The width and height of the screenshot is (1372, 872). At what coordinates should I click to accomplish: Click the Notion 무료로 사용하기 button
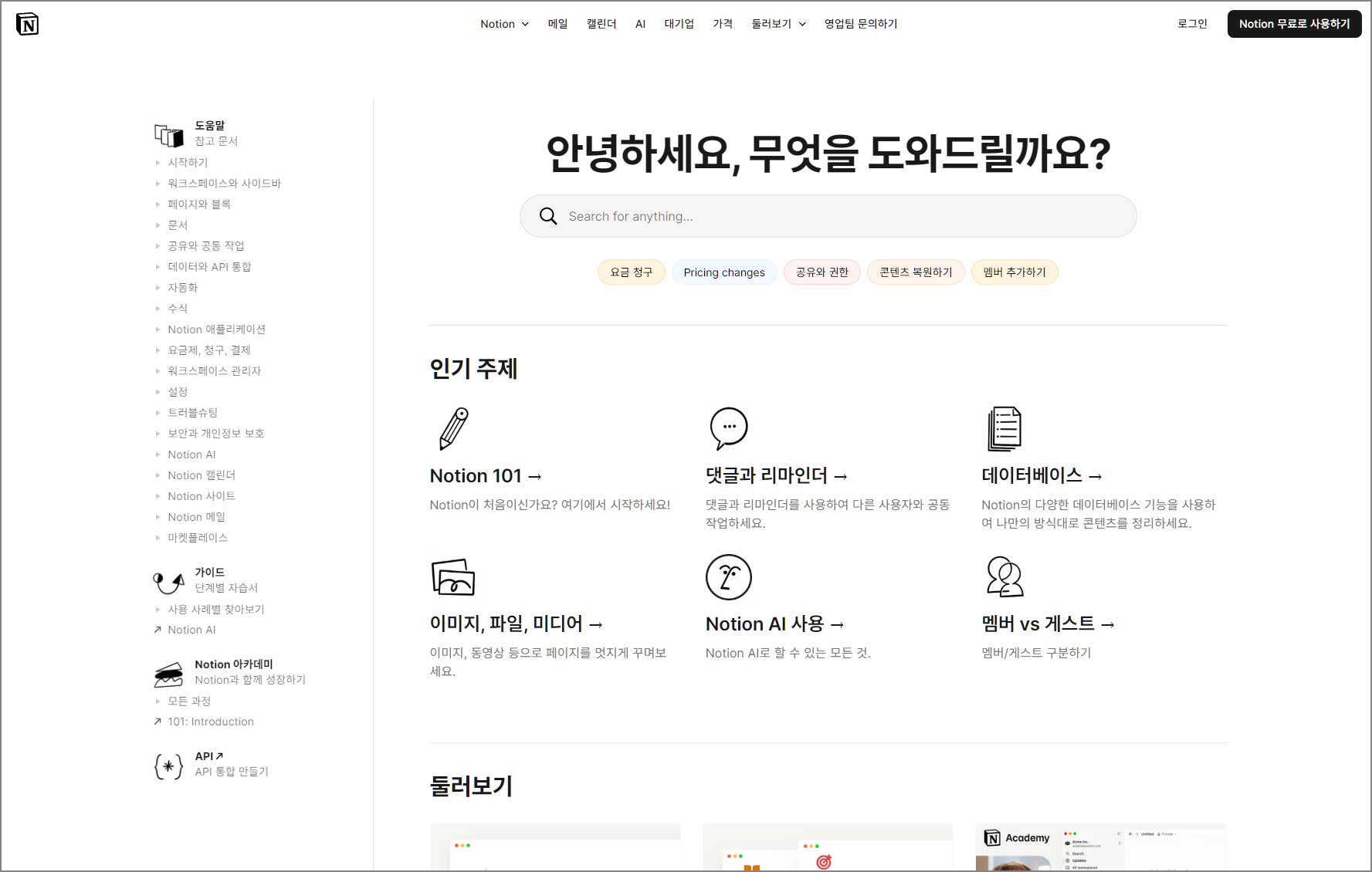coord(1294,24)
